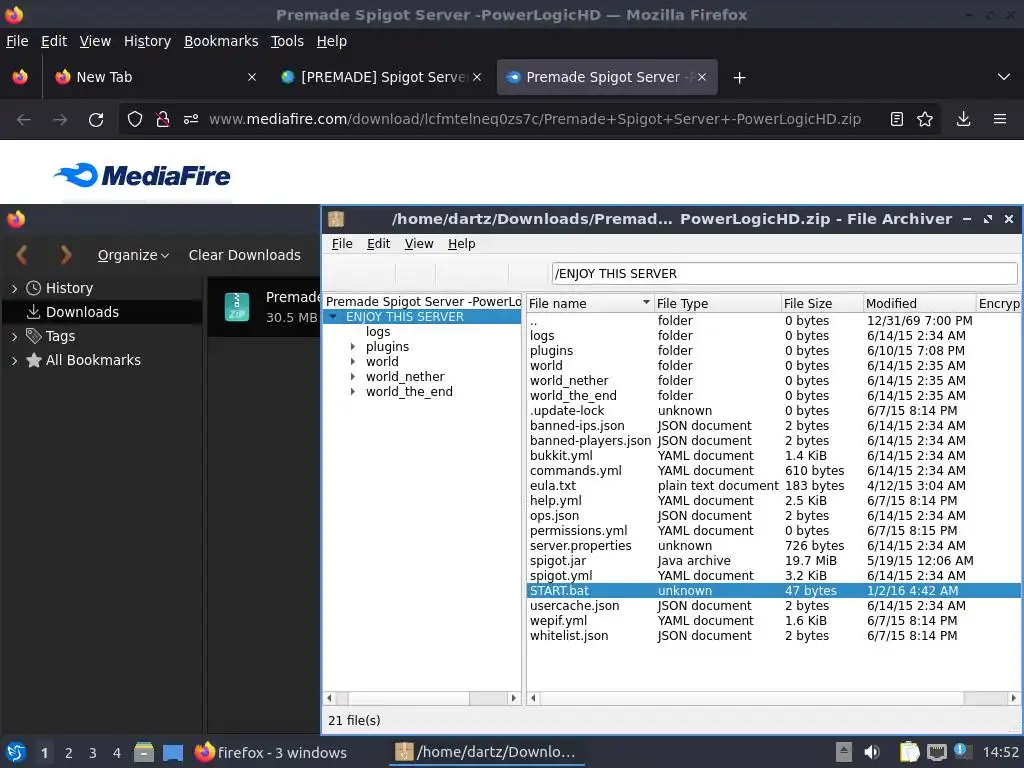Switch to the New Tab tab
This screenshot has width=1024, height=768.
pyautogui.click(x=155, y=77)
